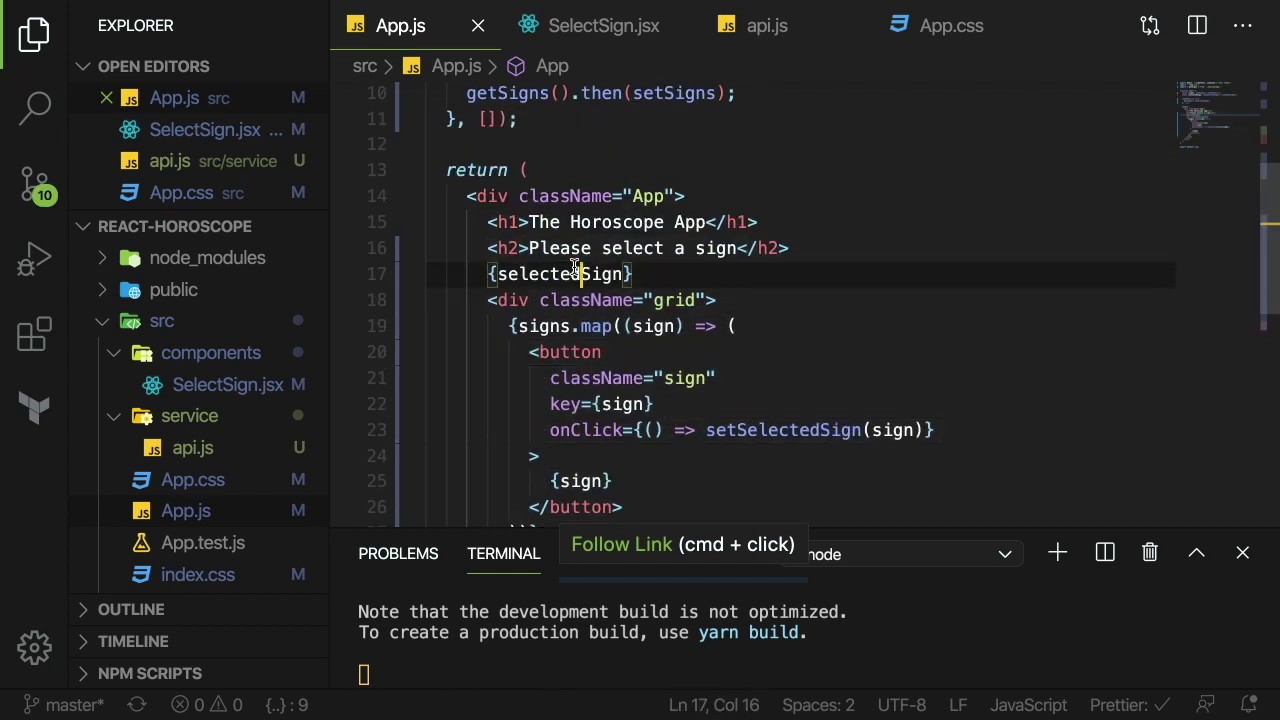Close App.js in Open Editors list

point(106,98)
